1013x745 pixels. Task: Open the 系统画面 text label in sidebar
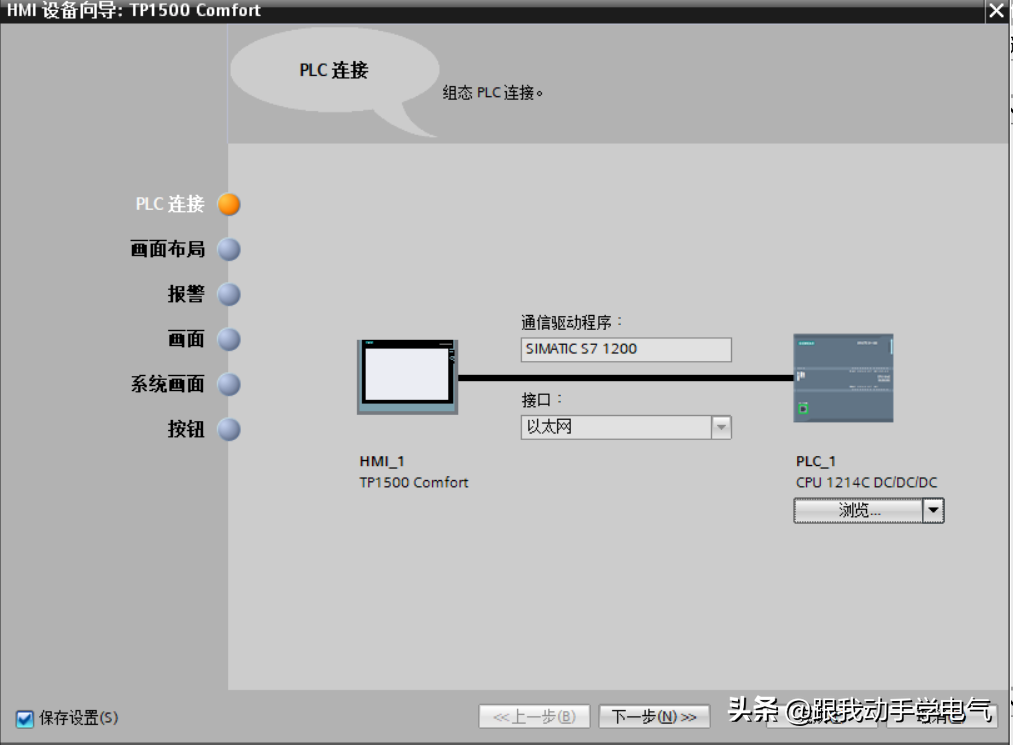tap(167, 384)
